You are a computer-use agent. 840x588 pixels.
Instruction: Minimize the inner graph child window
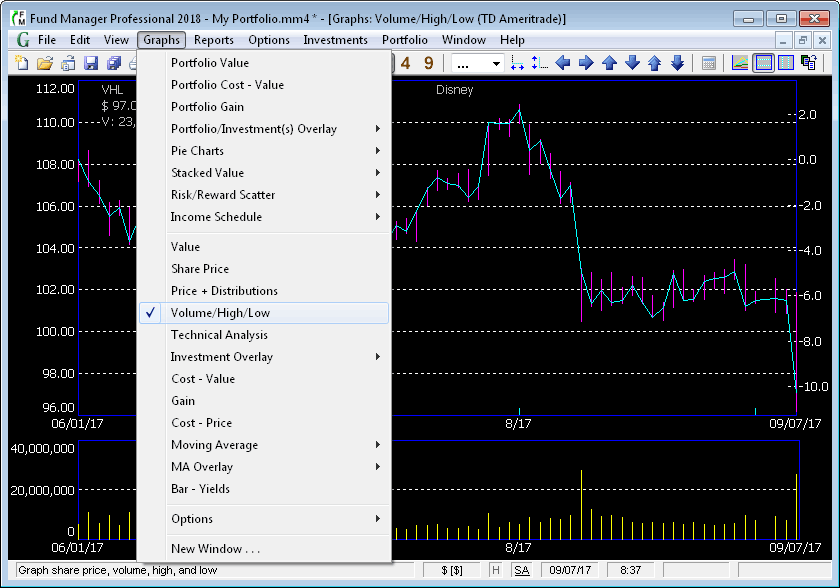point(783,40)
